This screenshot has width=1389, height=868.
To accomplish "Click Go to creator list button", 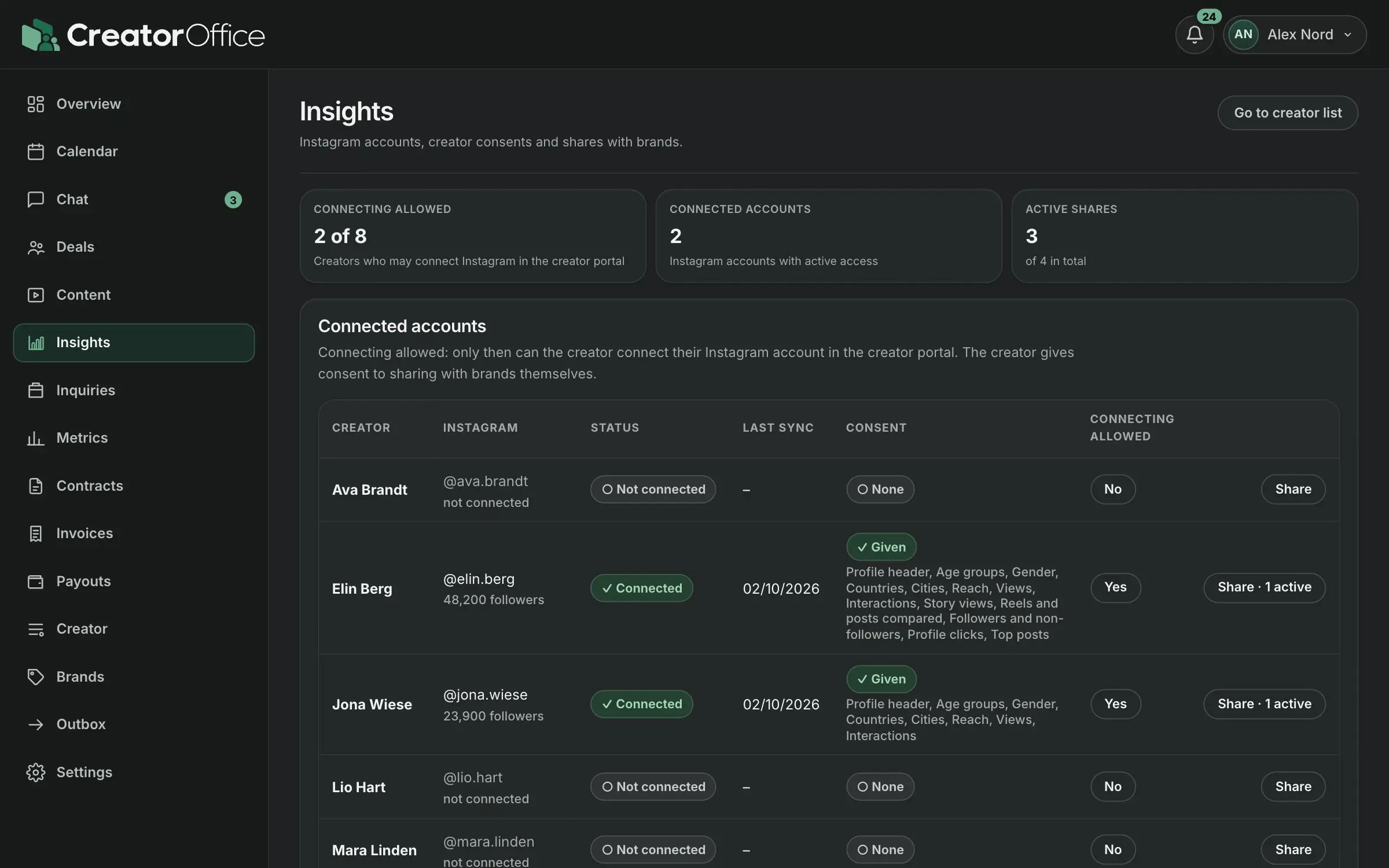I will tap(1288, 113).
